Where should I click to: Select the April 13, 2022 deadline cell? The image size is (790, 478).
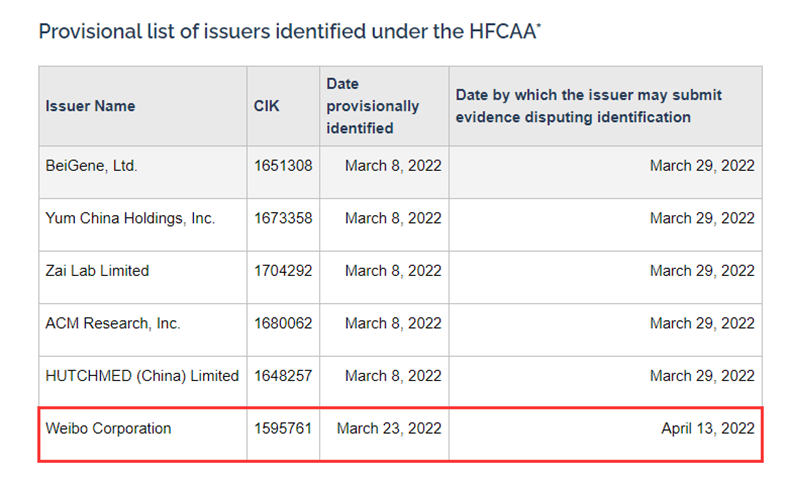[707, 428]
